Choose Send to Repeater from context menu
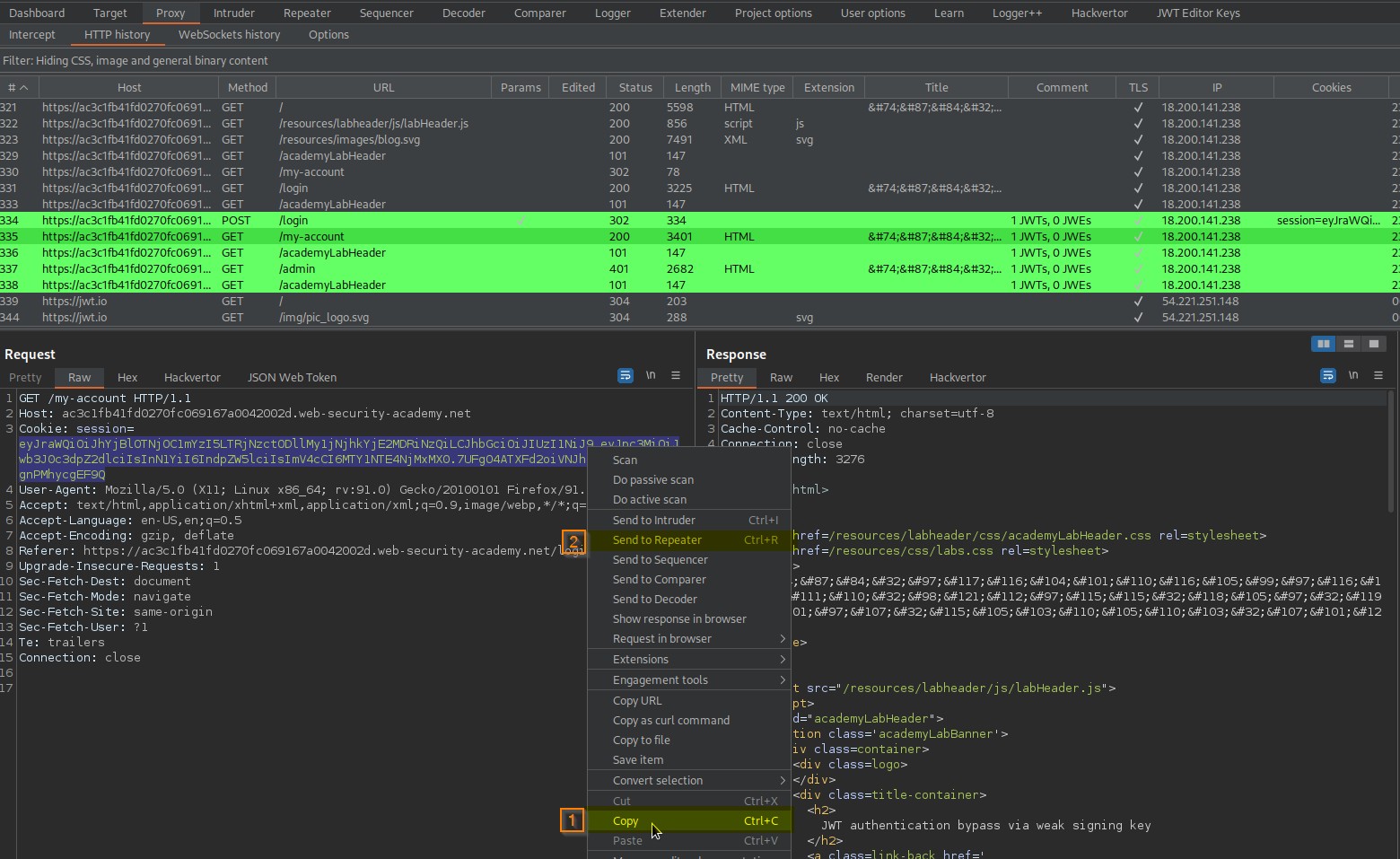The image size is (1400, 859). [689, 540]
